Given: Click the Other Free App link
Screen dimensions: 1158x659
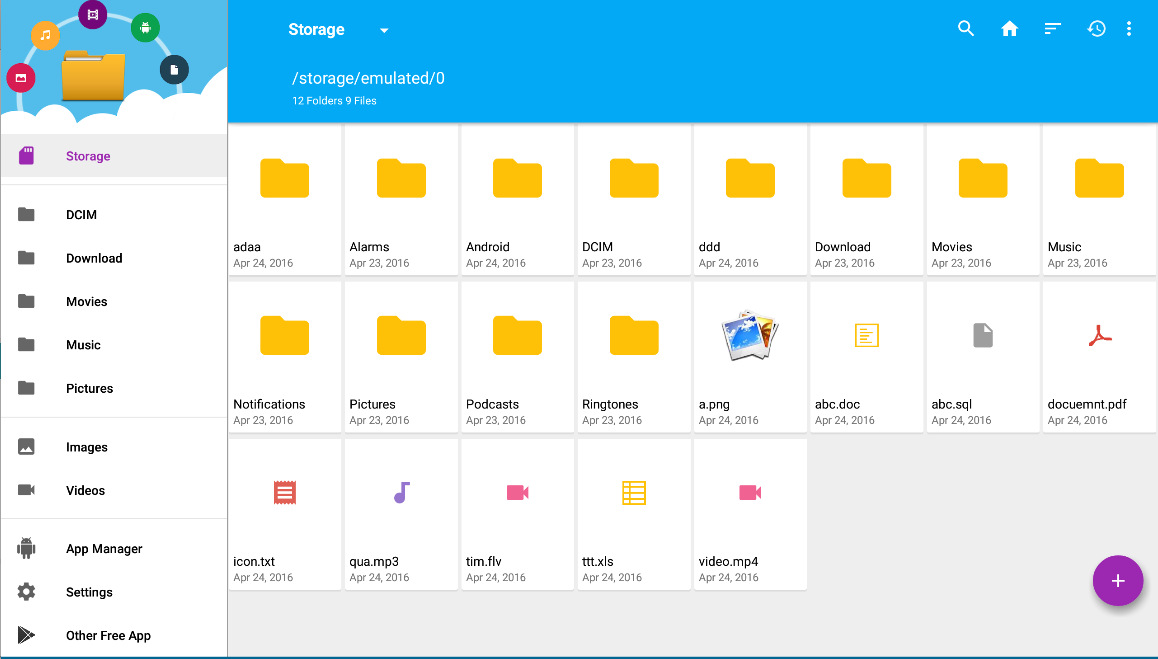Looking at the screenshot, I should [x=108, y=635].
